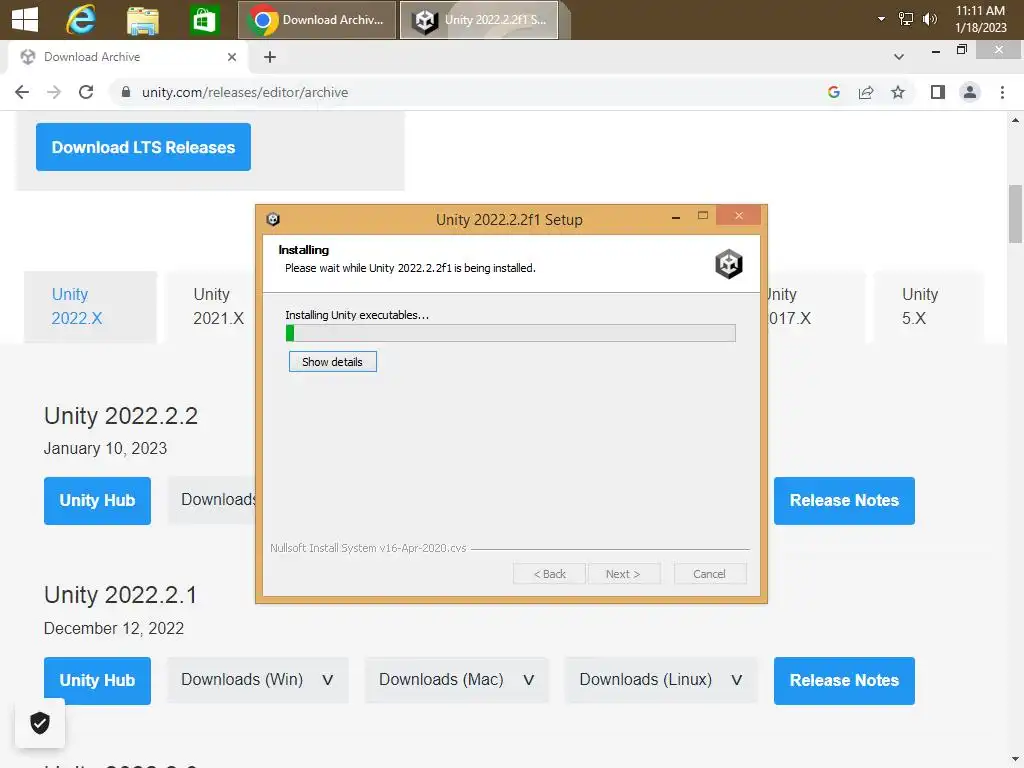The width and height of the screenshot is (1024, 768).
Task: Focus the address bar with unity.com URL
Action: point(457,92)
